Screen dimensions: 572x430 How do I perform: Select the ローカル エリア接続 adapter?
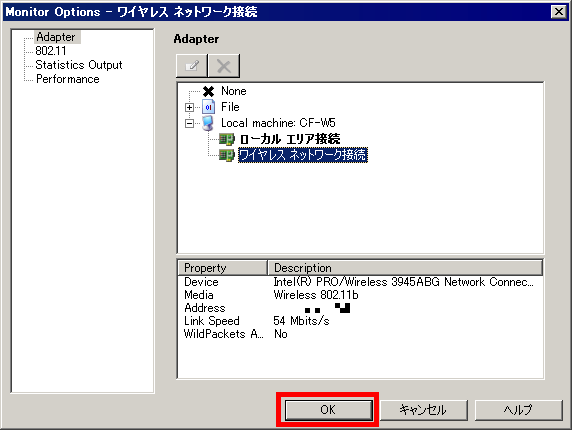290,139
